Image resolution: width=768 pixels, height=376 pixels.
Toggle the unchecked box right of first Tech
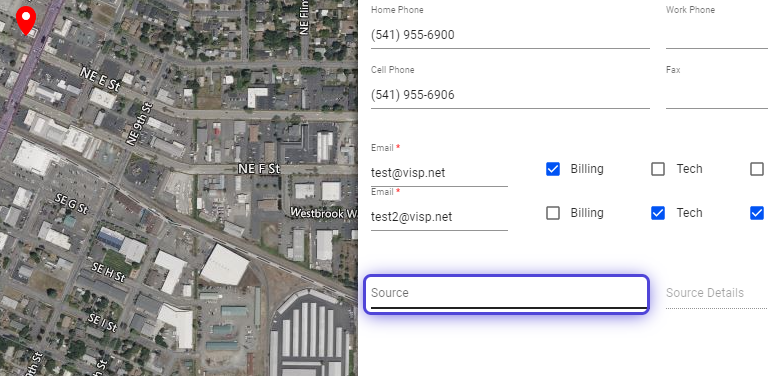coord(757,169)
